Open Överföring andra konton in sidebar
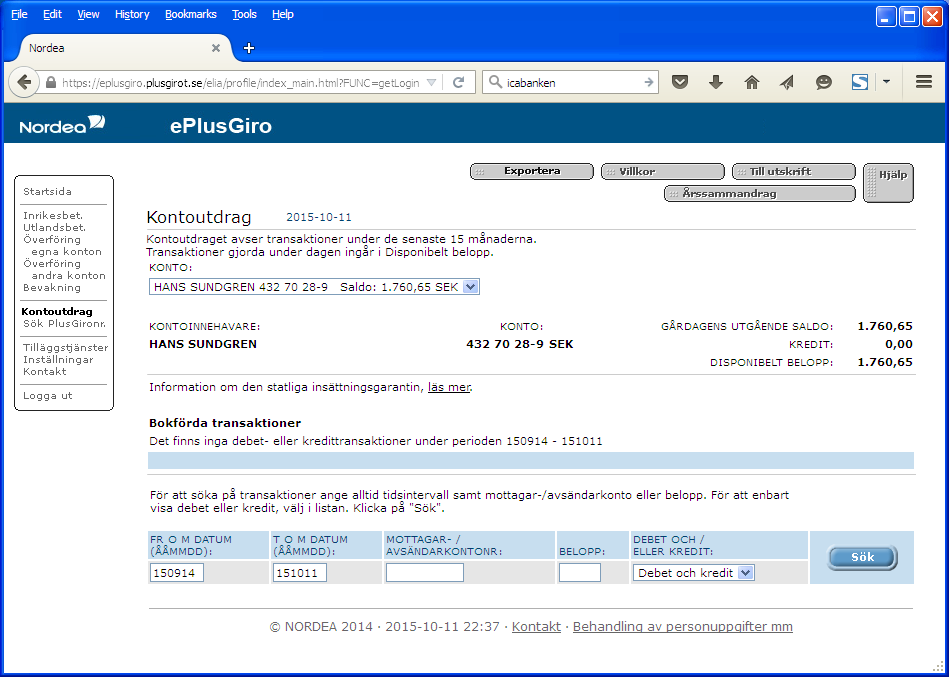This screenshot has height=677, width=949. pos(64,269)
